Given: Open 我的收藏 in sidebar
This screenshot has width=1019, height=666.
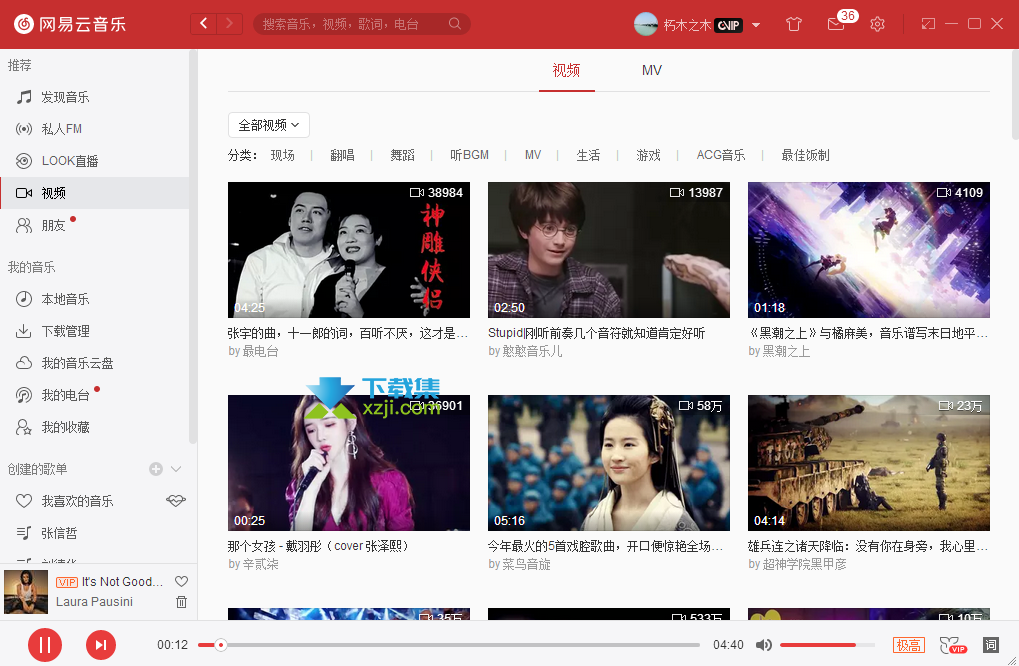Looking at the screenshot, I should pos(95,427).
